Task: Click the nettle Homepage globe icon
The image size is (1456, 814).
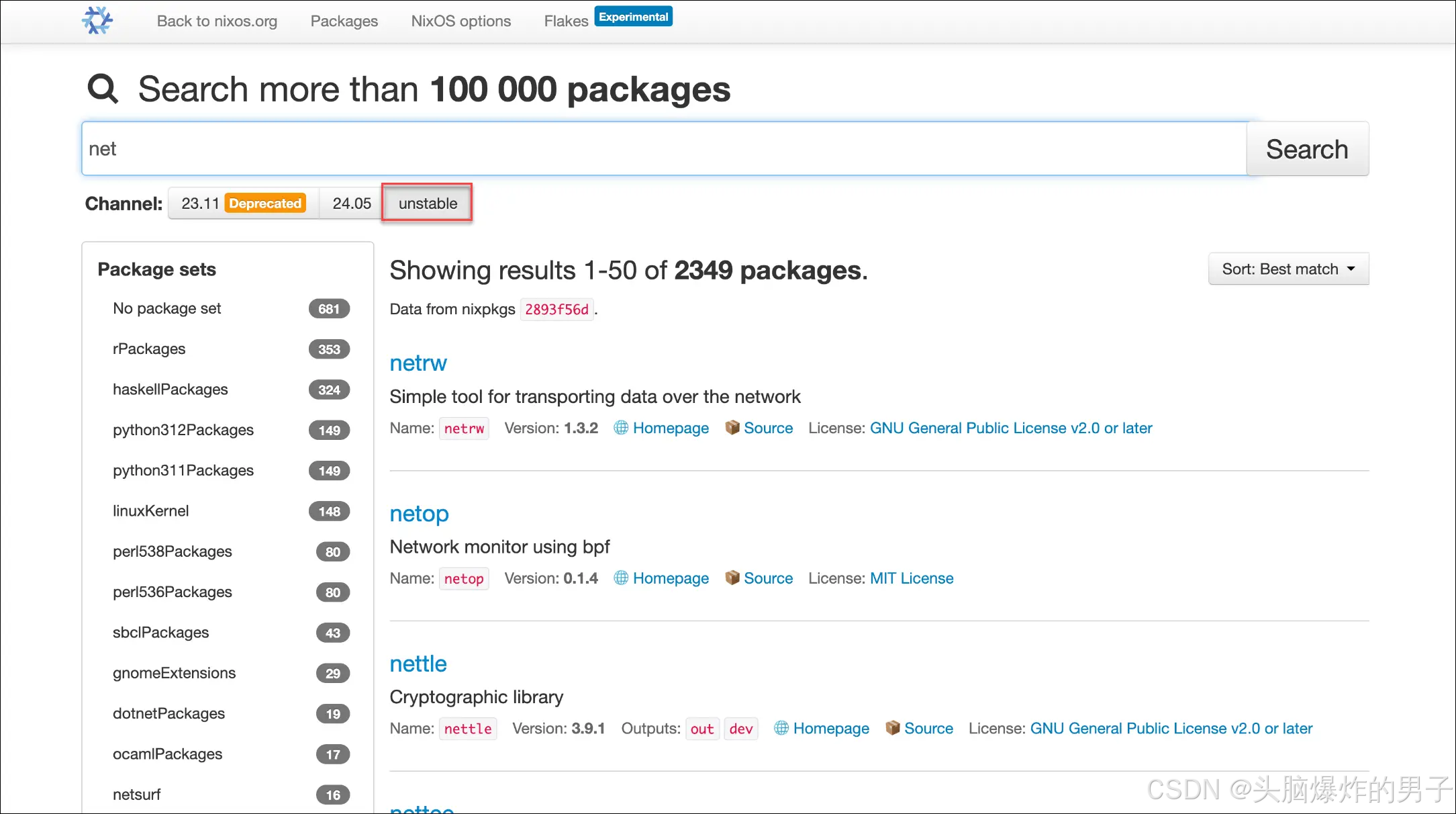Action: [781, 728]
